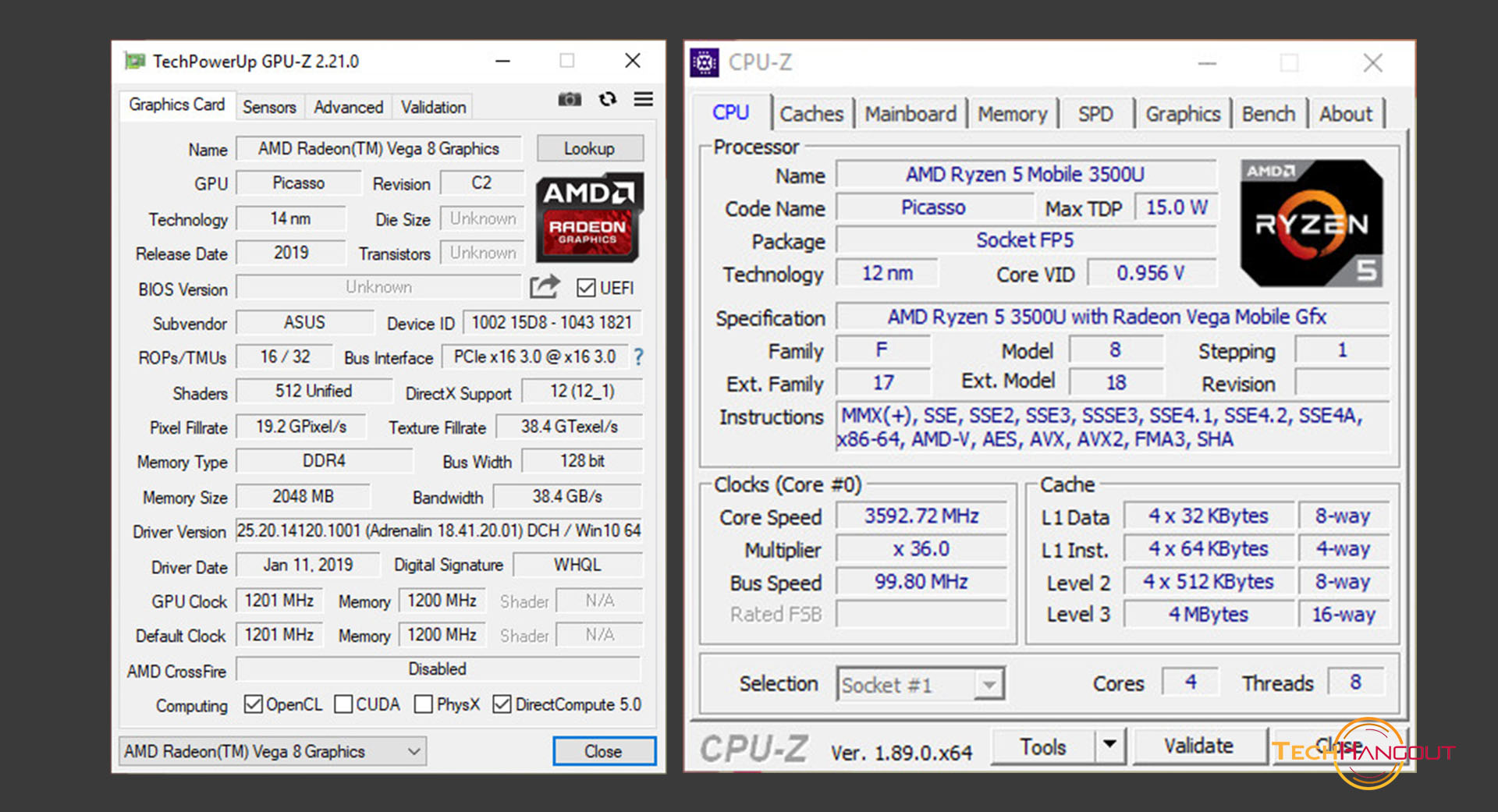The width and height of the screenshot is (1498, 812).
Task: Take a GPU-Z screenshot with camera icon
Action: click(570, 99)
